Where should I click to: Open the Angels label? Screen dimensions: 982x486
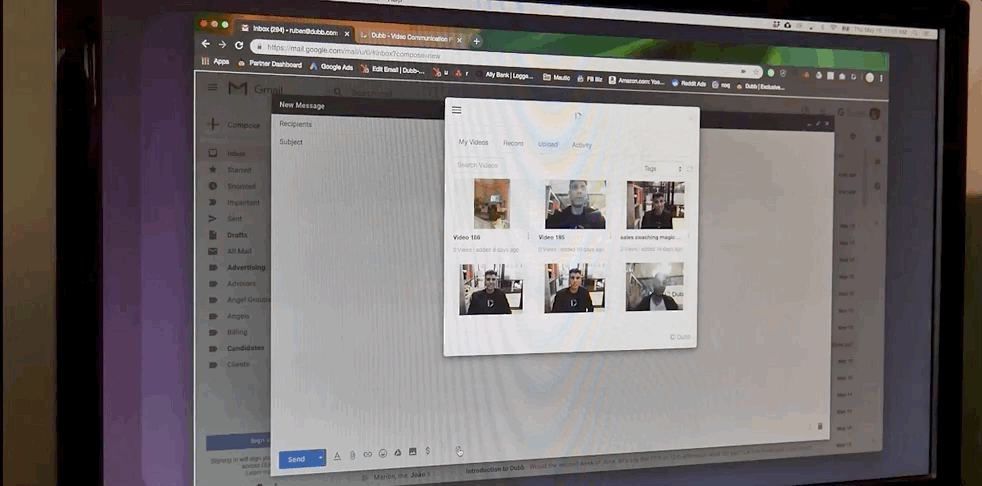237,316
